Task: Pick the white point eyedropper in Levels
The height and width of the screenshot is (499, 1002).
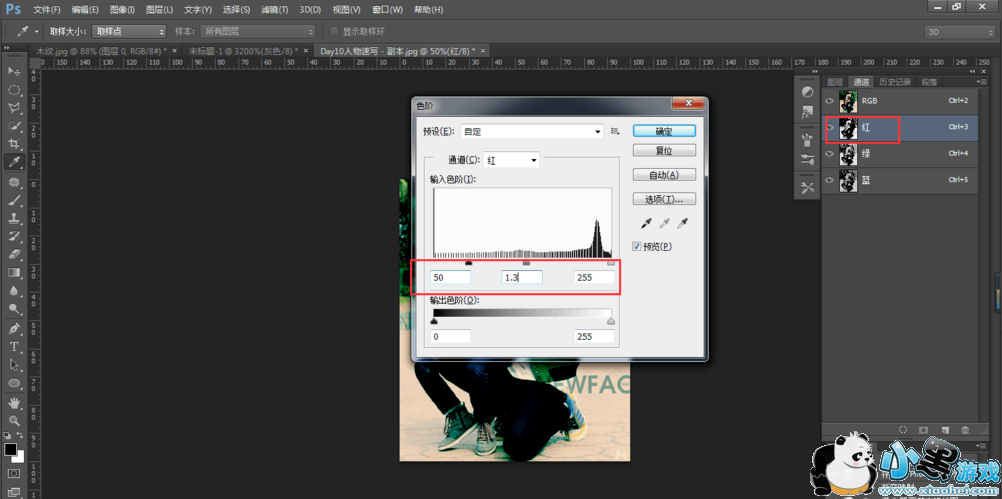Action: point(683,223)
